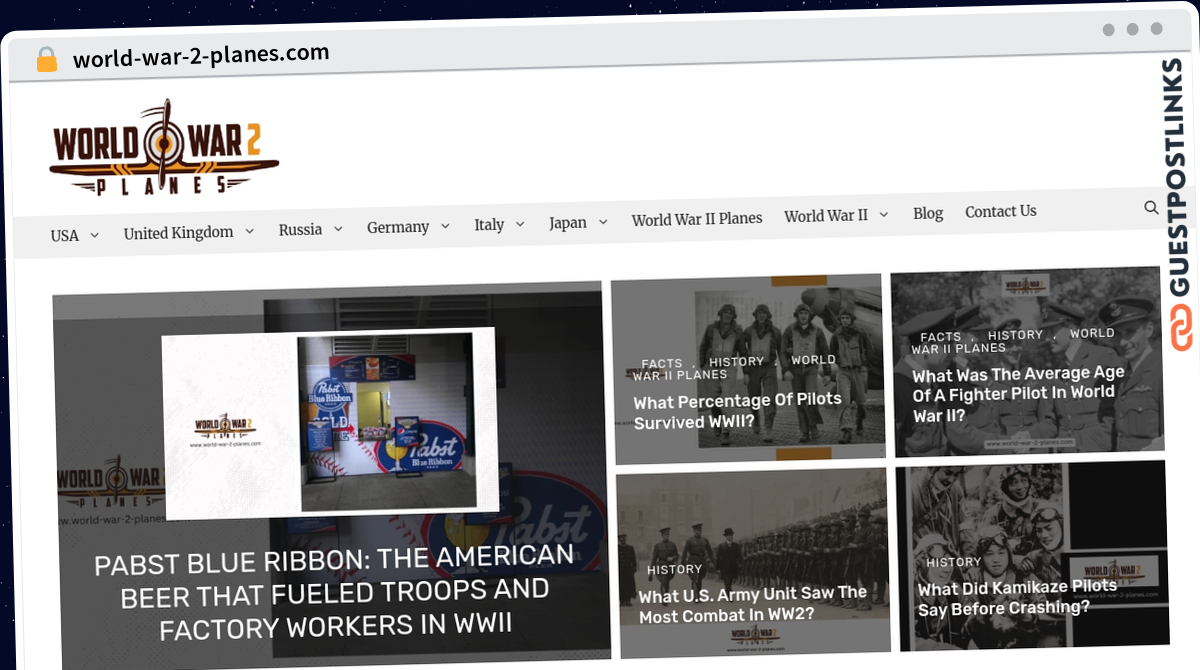Open the Germany menu item
The width and height of the screenshot is (1200, 670).
398,227
